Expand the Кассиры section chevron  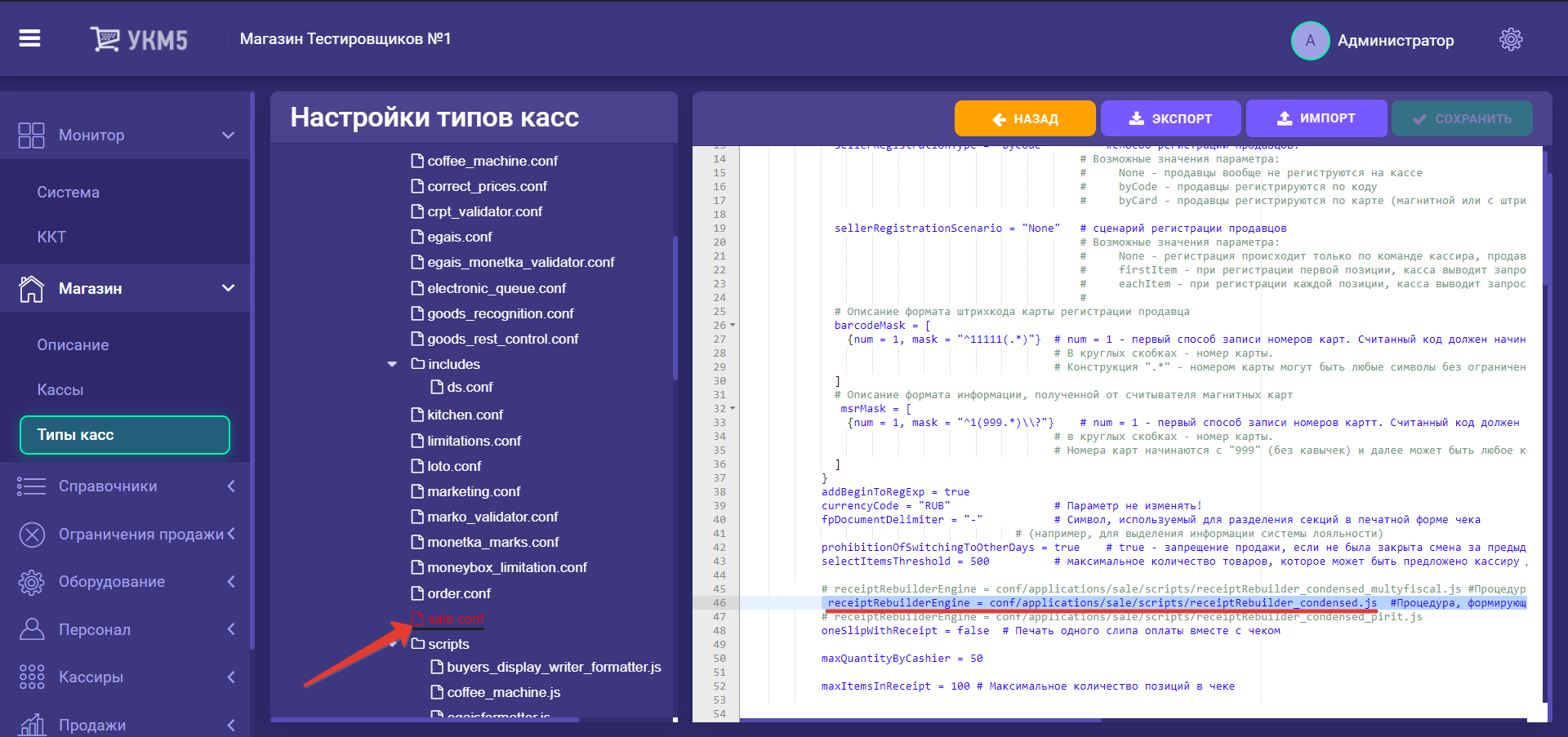pos(231,677)
